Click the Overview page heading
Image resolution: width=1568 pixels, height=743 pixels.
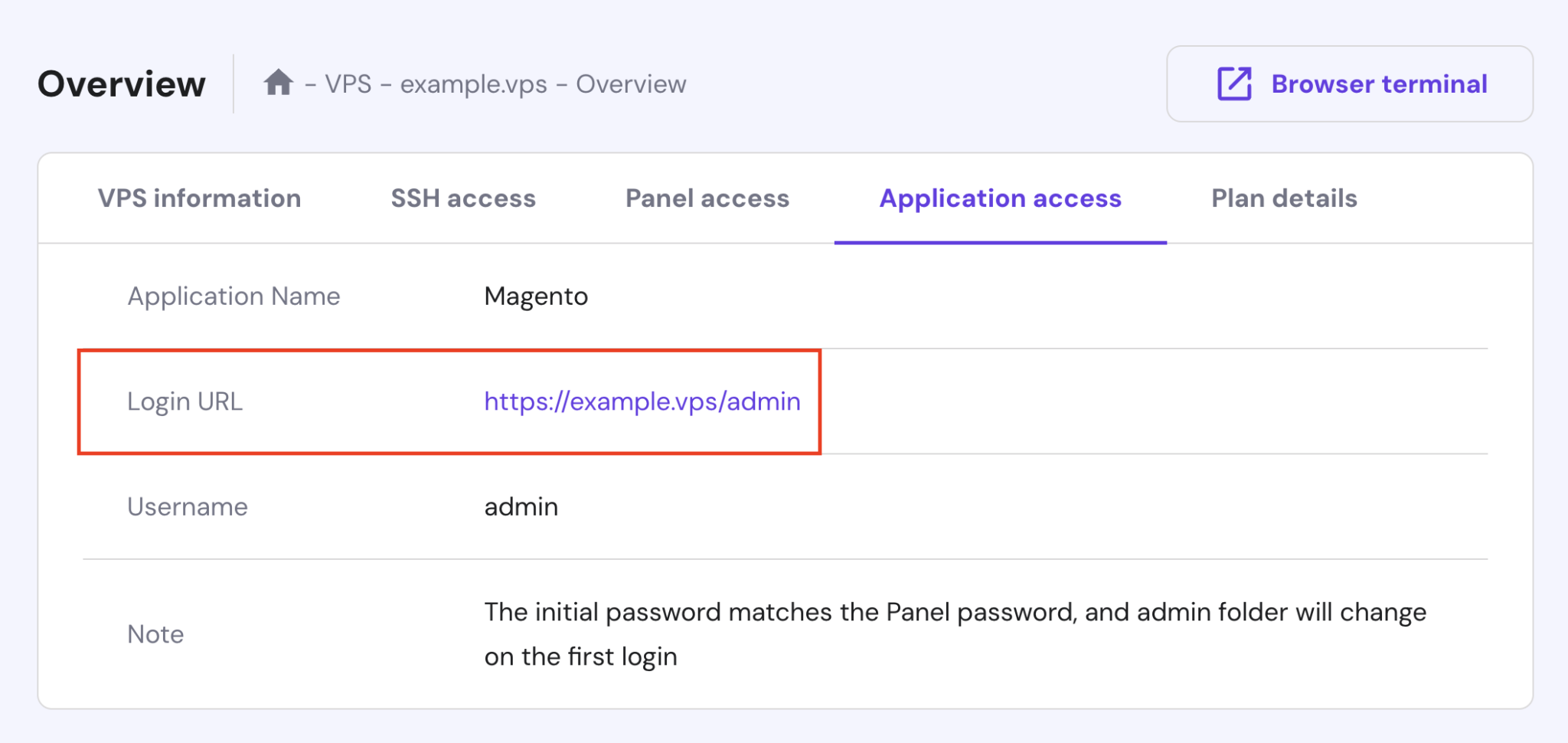(x=121, y=84)
